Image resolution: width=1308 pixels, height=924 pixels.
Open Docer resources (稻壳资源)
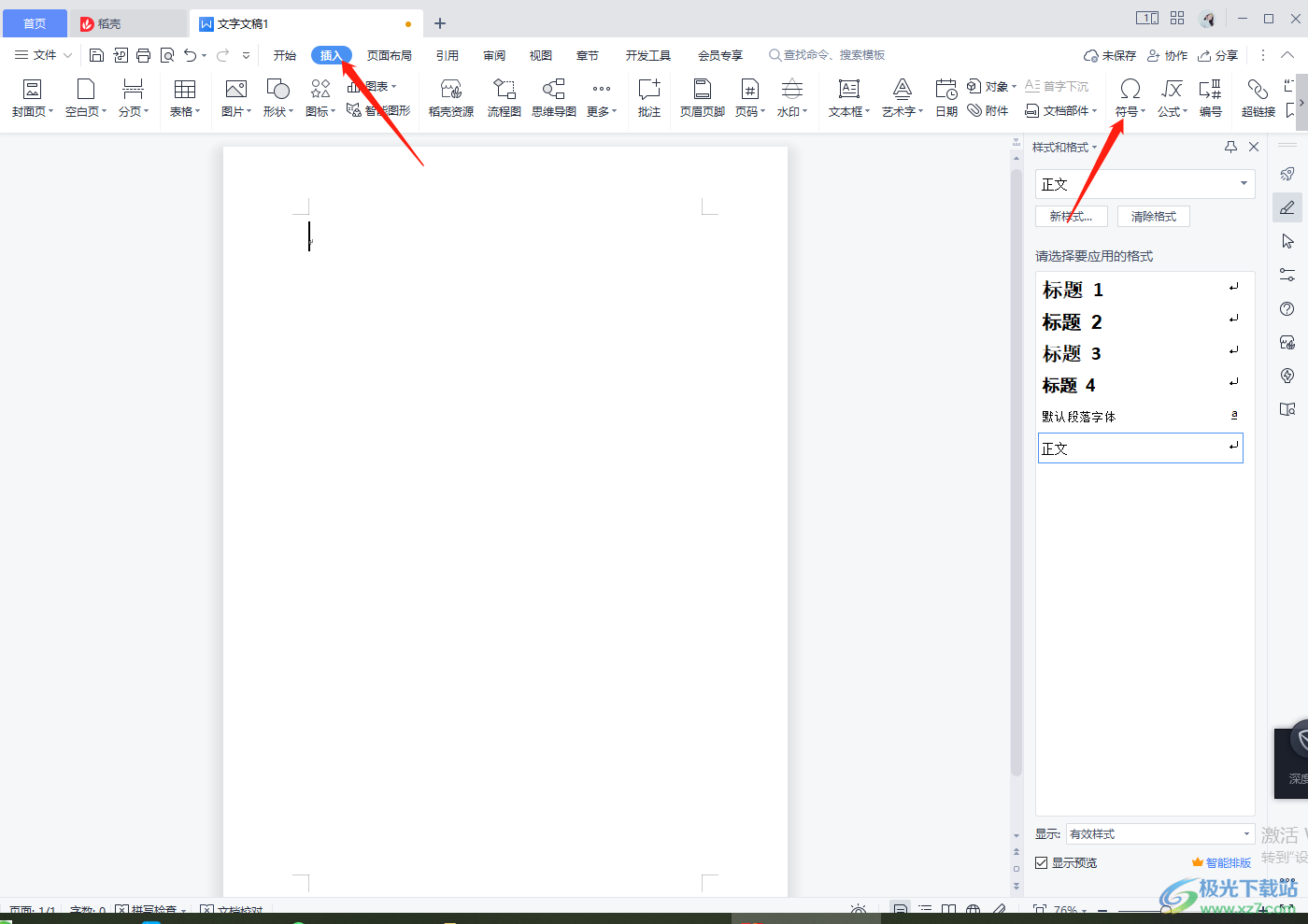pos(451,98)
